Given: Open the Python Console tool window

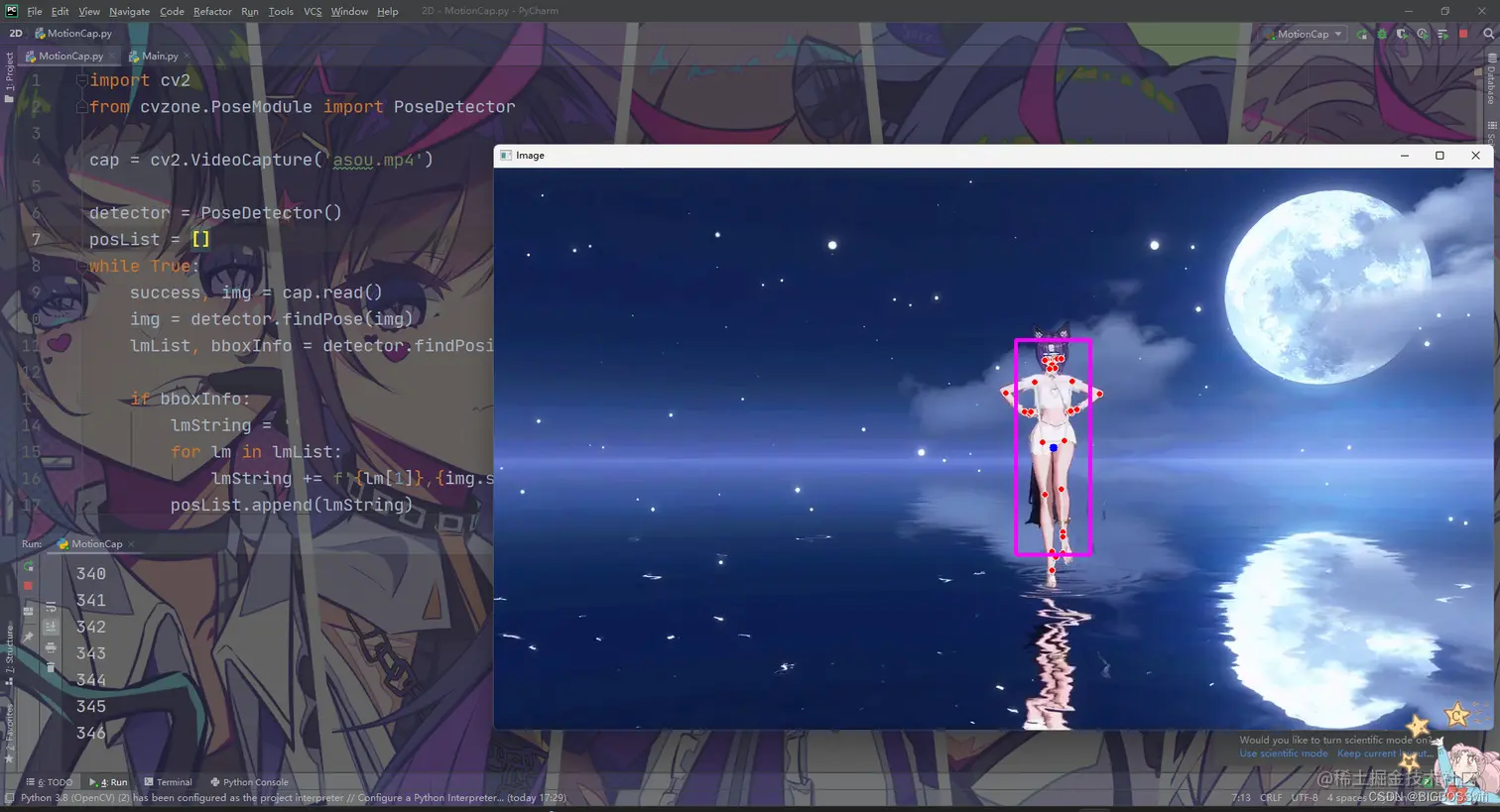Looking at the screenshot, I should tap(249, 782).
